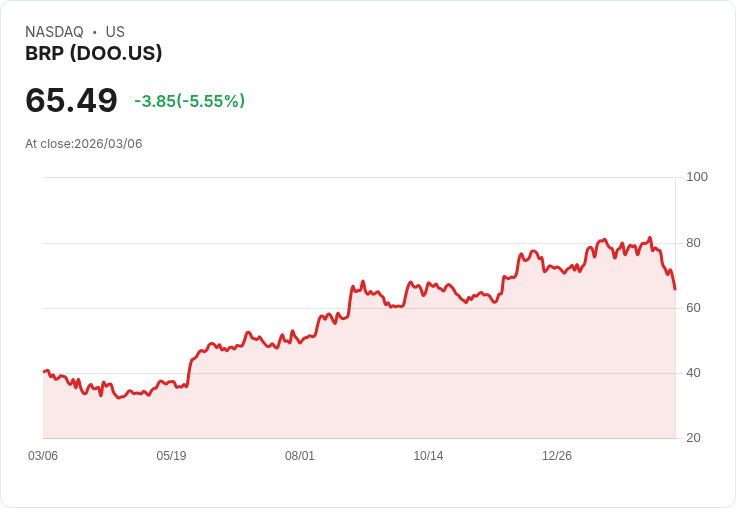This screenshot has height=508, width=736.
Task: Click the 80 value on y-axis
Action: coord(693,243)
